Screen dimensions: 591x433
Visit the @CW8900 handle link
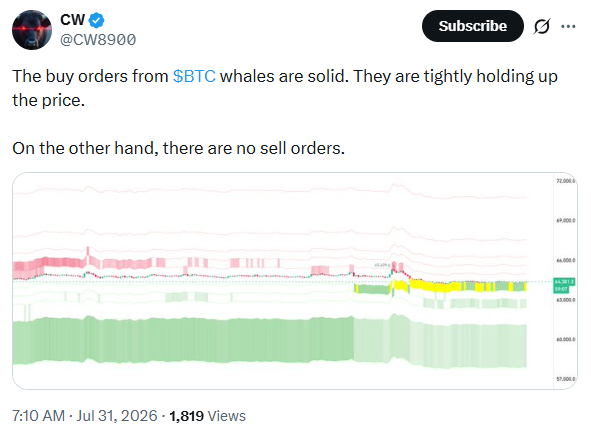[x=98, y=40]
